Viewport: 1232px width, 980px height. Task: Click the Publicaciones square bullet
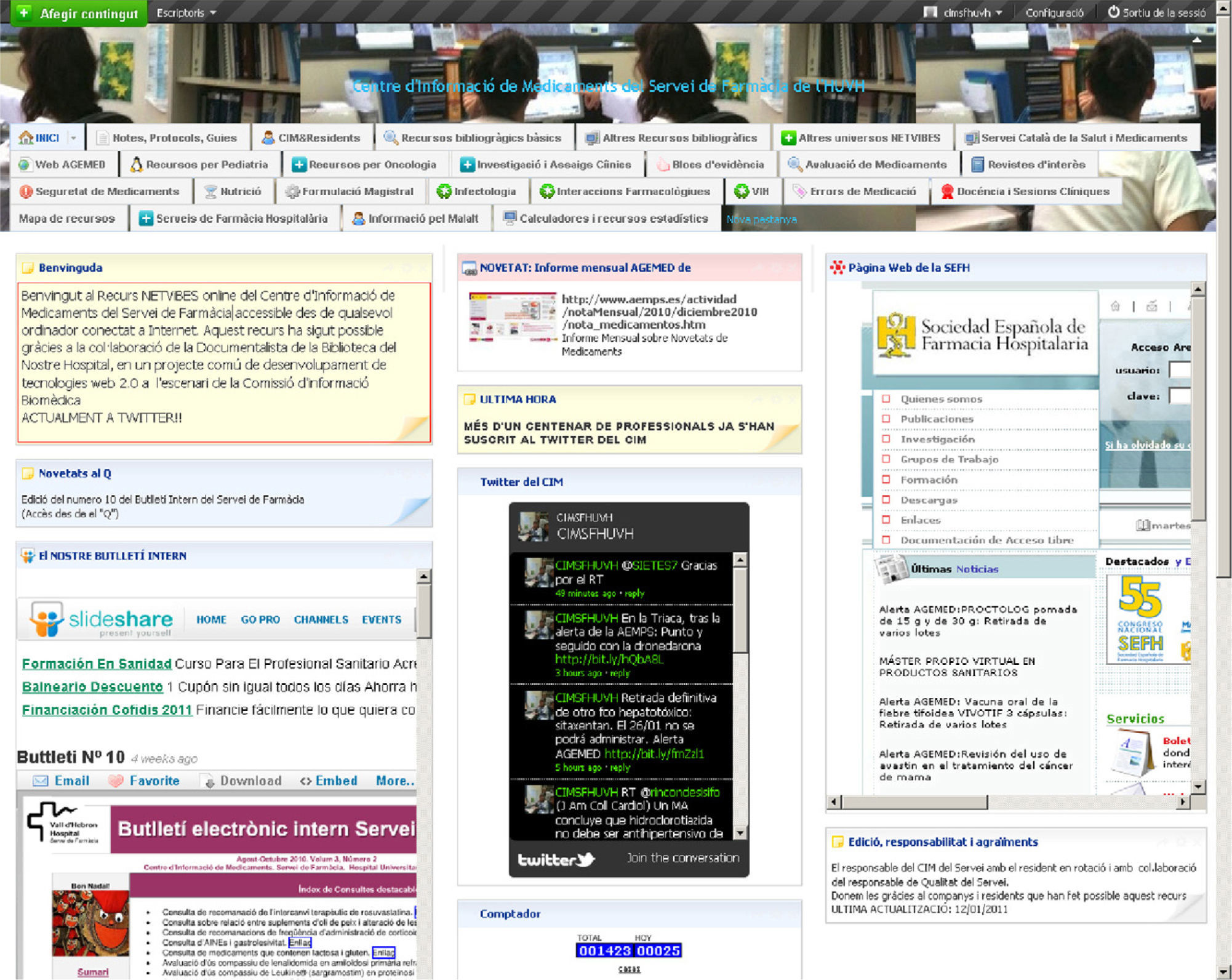(x=886, y=419)
